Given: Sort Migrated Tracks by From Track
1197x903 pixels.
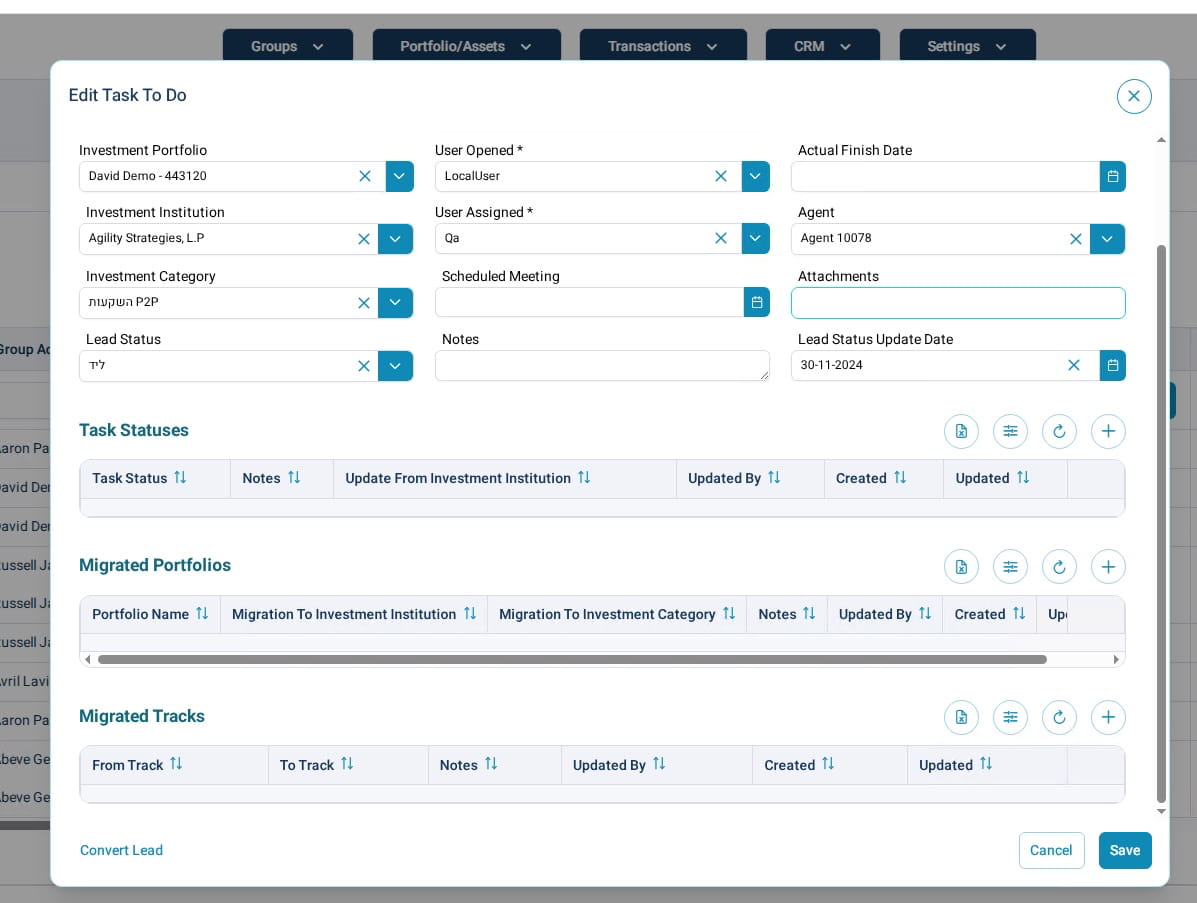Looking at the screenshot, I should (x=176, y=764).
